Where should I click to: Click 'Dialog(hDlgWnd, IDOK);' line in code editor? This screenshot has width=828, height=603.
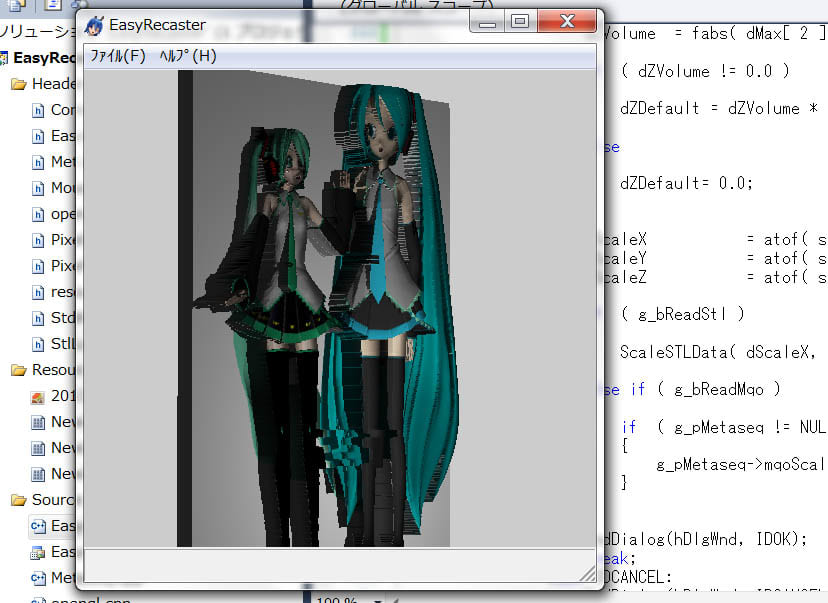705,539
